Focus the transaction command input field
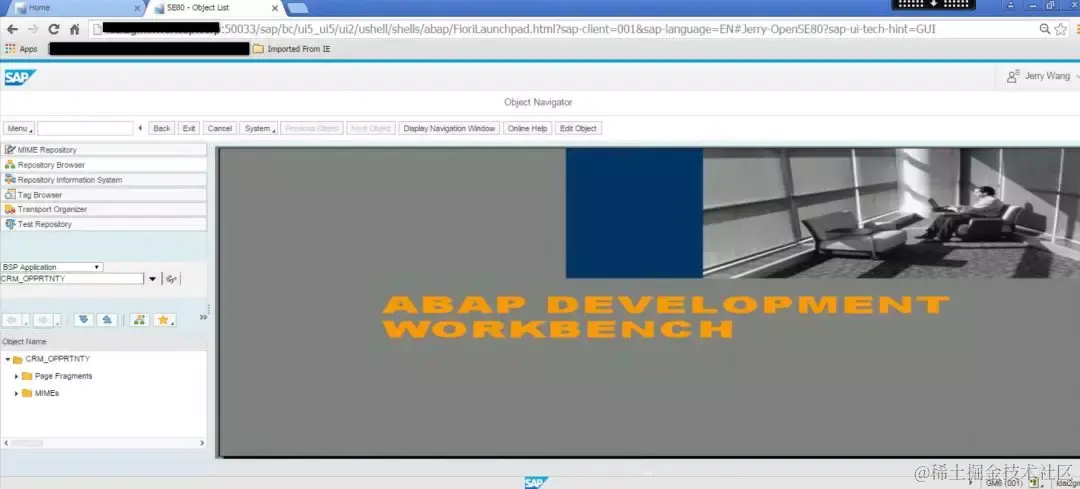1080x489 pixels. click(x=85, y=128)
